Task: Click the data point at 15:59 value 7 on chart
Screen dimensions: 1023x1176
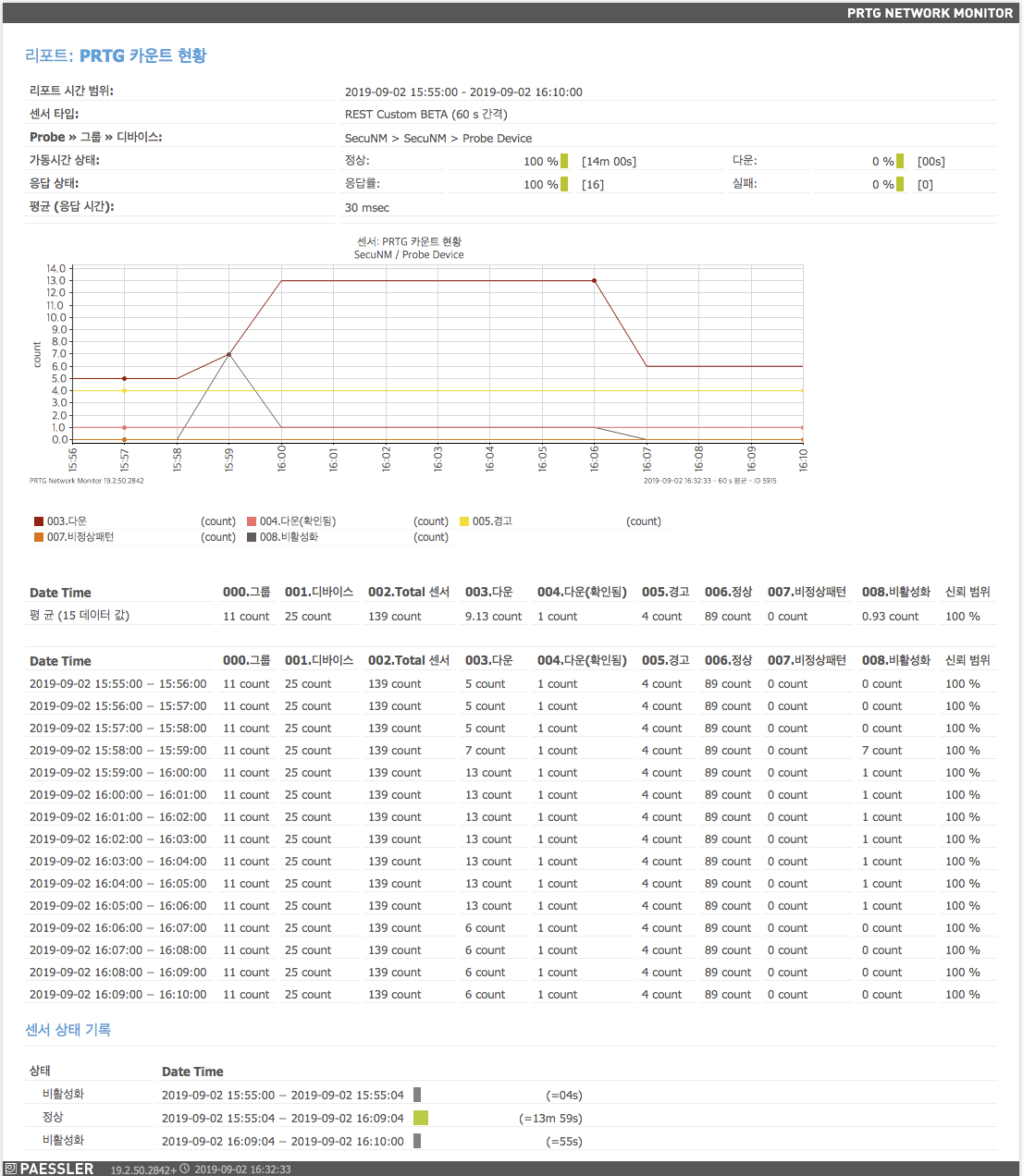Action: pyautogui.click(x=228, y=354)
